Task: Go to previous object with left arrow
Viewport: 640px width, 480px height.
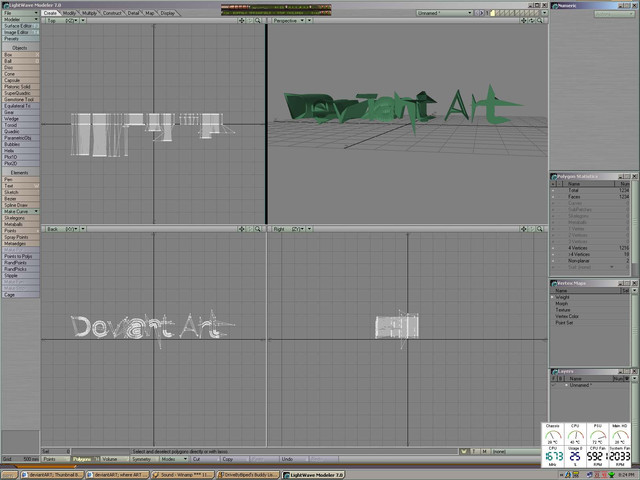Action: point(476,13)
